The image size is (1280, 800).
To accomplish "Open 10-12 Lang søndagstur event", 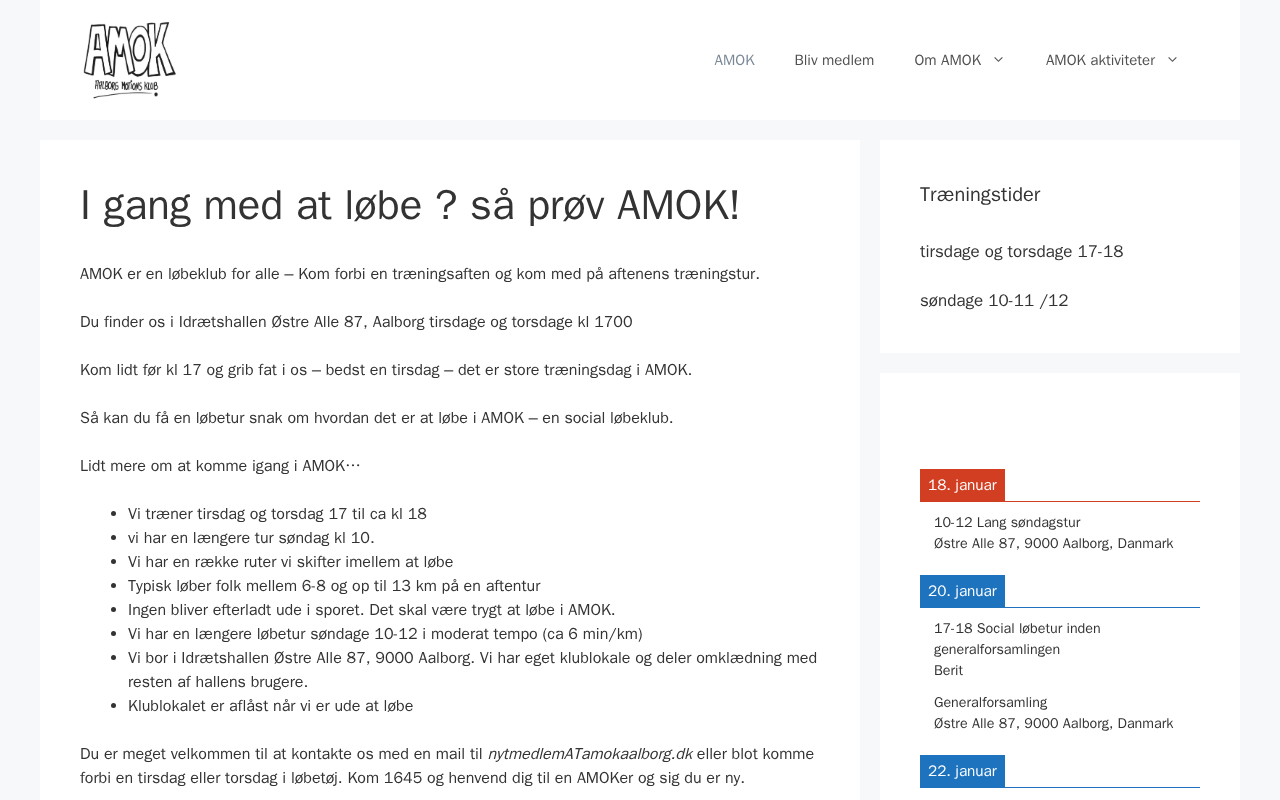I will (x=1007, y=522).
